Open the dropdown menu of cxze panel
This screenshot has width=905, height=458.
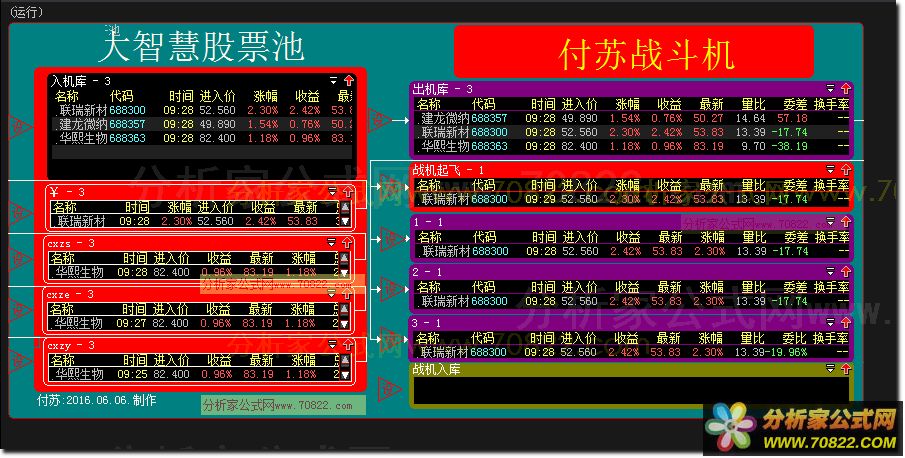[331, 294]
